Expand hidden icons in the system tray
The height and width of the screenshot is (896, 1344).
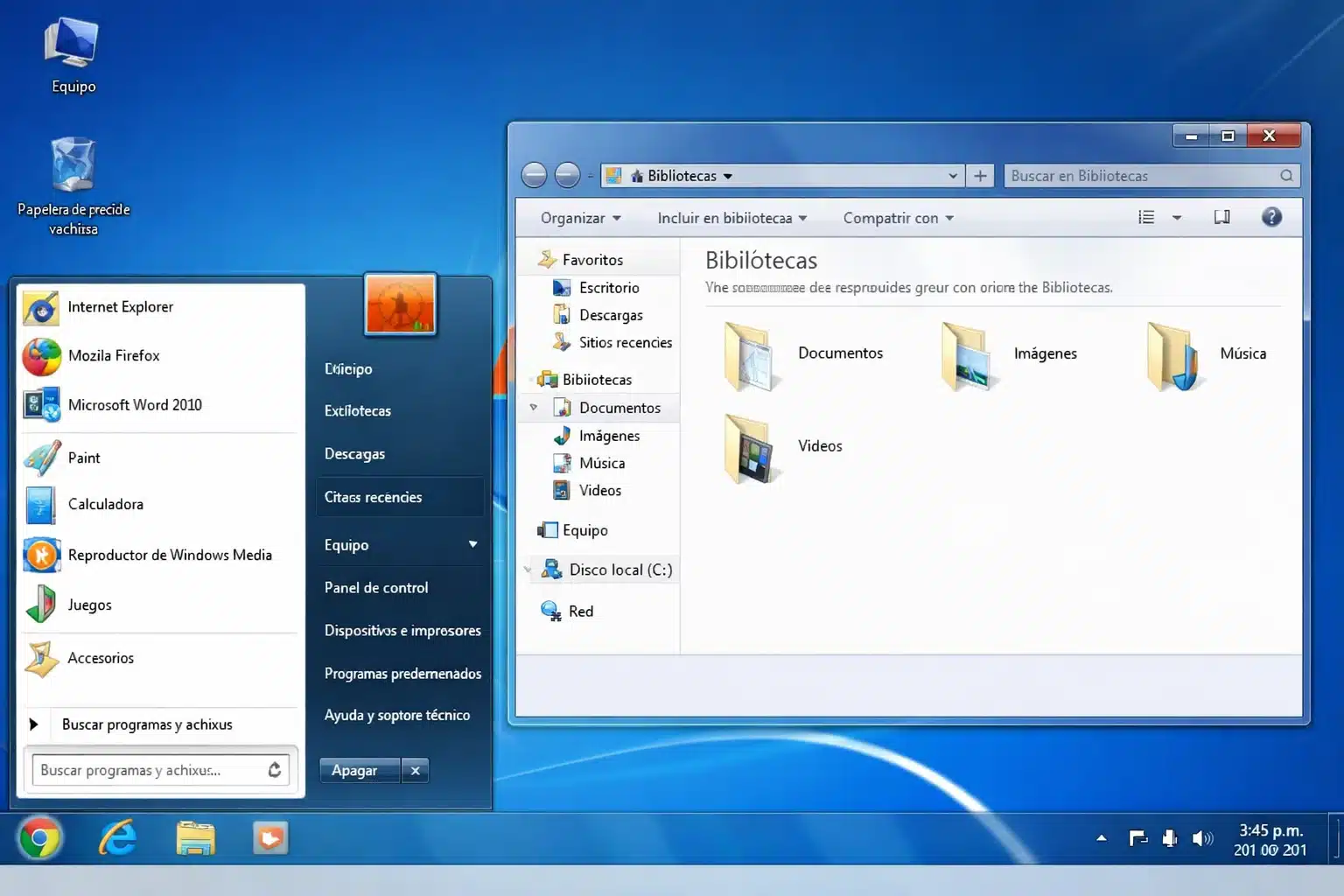1101,837
